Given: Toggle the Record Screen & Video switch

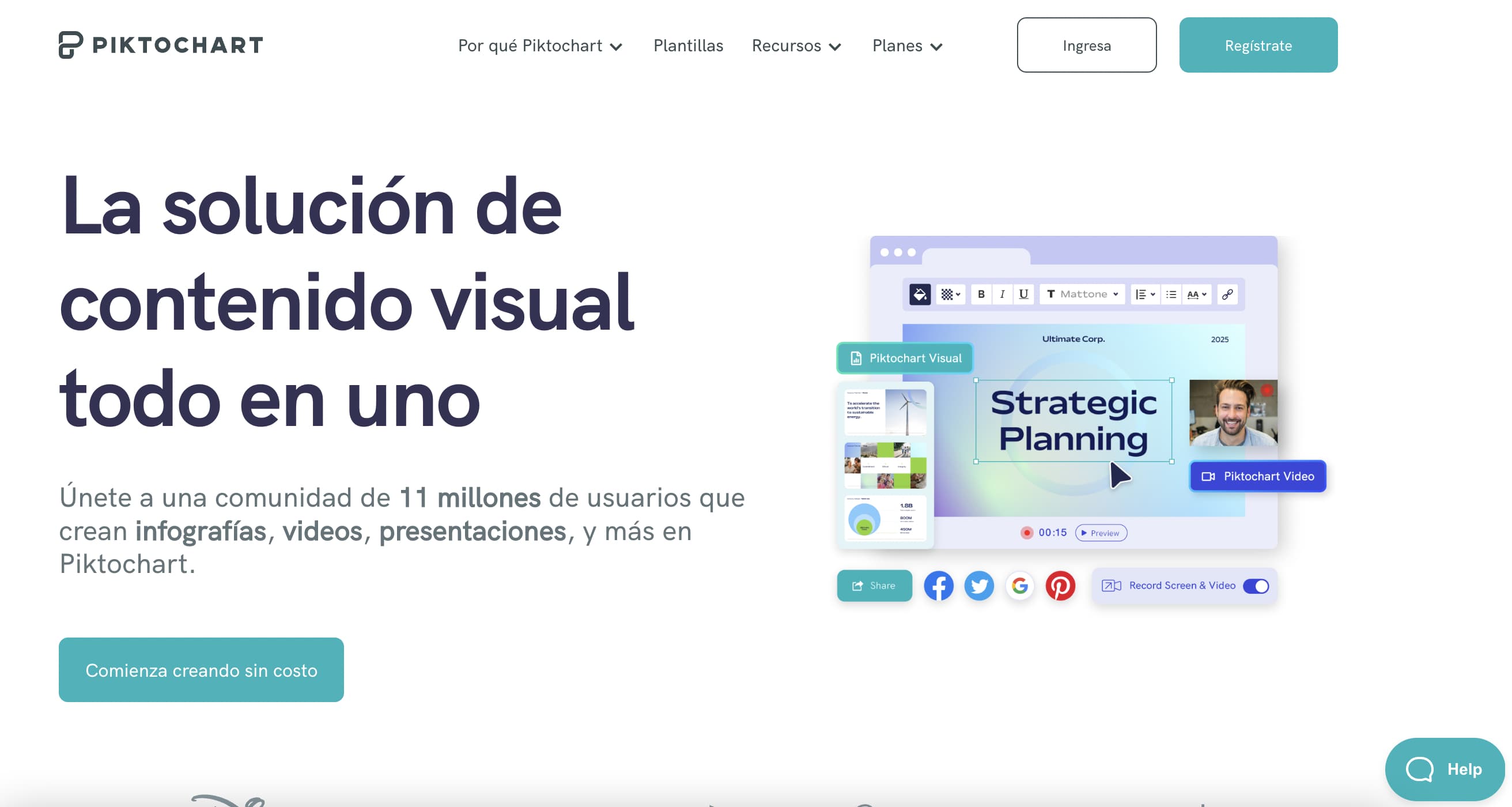Looking at the screenshot, I should [1256, 586].
